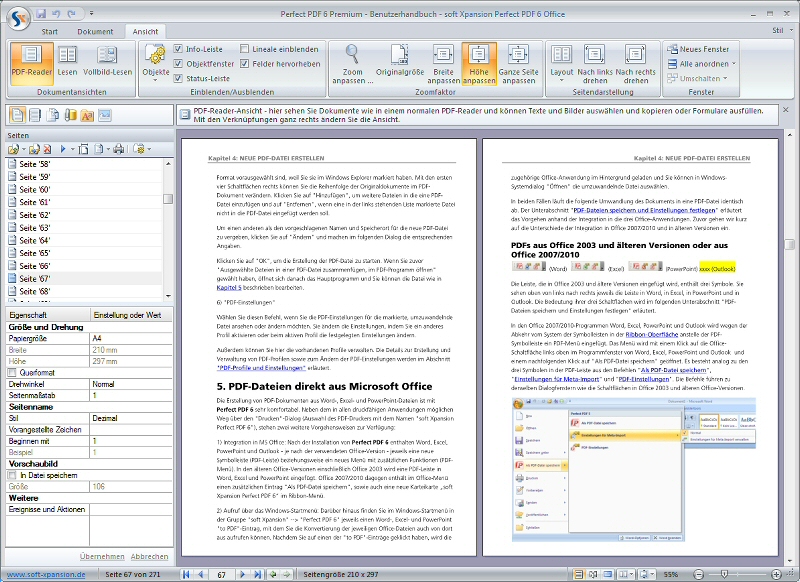Expand page settings gear dropdown arrow
This screenshot has width=800, height=582.
(x=149, y=149)
